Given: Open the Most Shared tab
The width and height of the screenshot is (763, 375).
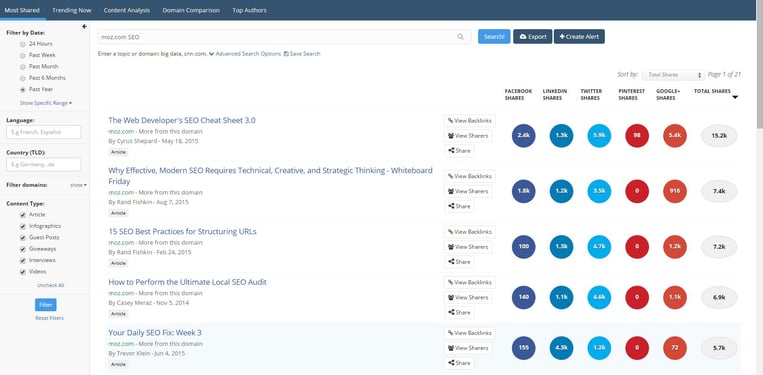Looking at the screenshot, I should [x=22, y=10].
